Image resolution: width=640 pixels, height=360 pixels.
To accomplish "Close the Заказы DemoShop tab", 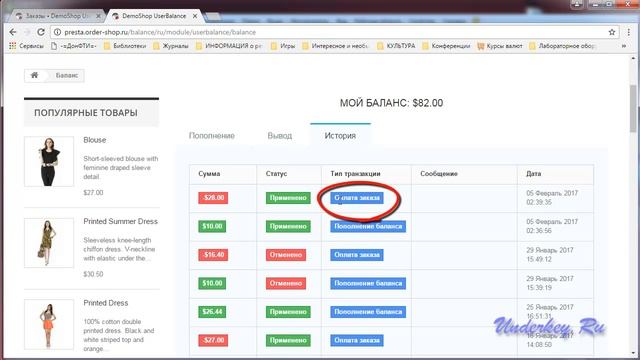I will pos(98,16).
